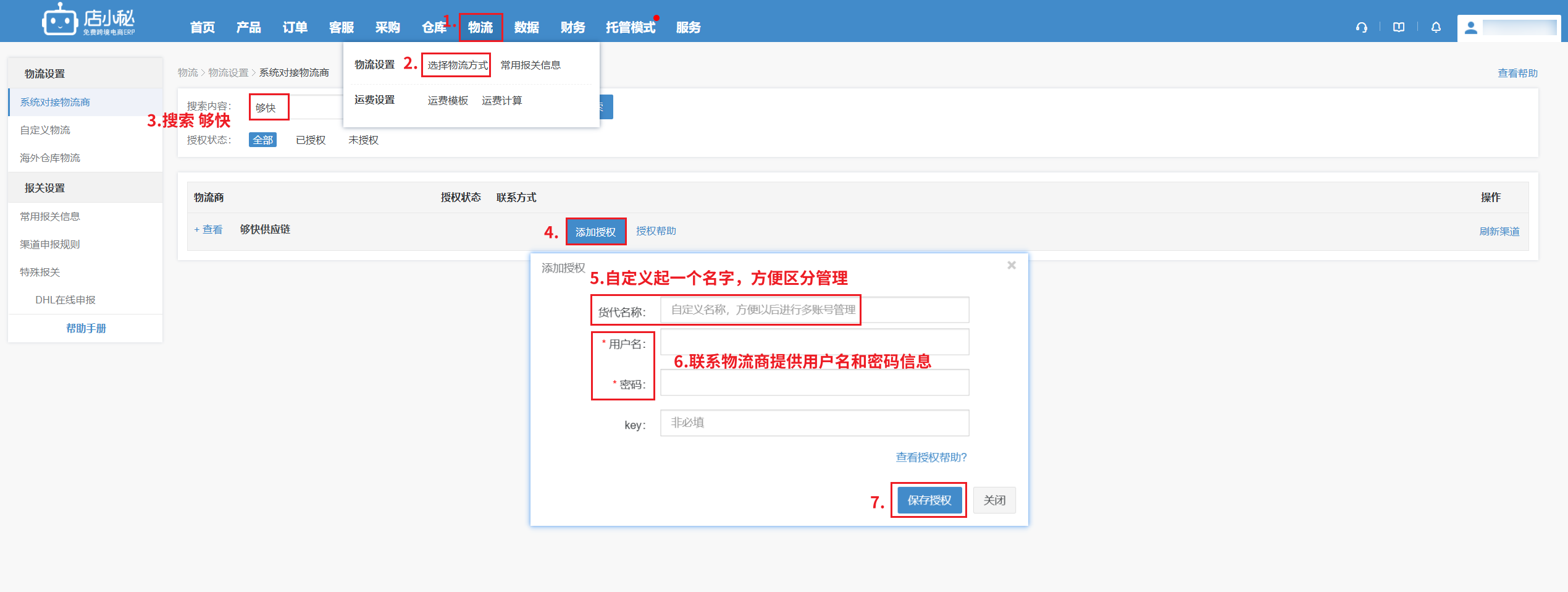
Task: Open the 查看授权帮助? link
Action: [931, 457]
